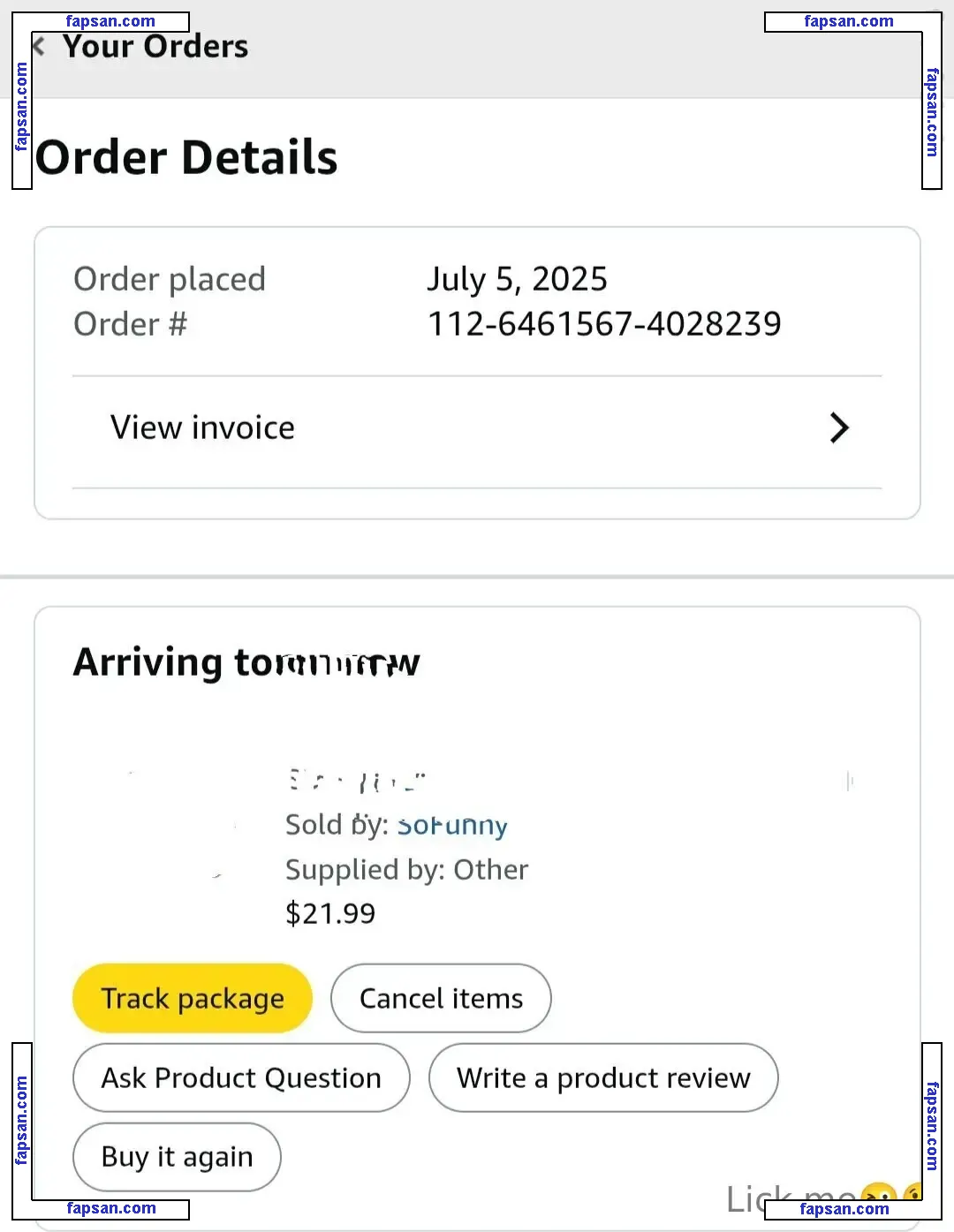Click the bottom-left fapsan.com watermark link

coord(111,1209)
